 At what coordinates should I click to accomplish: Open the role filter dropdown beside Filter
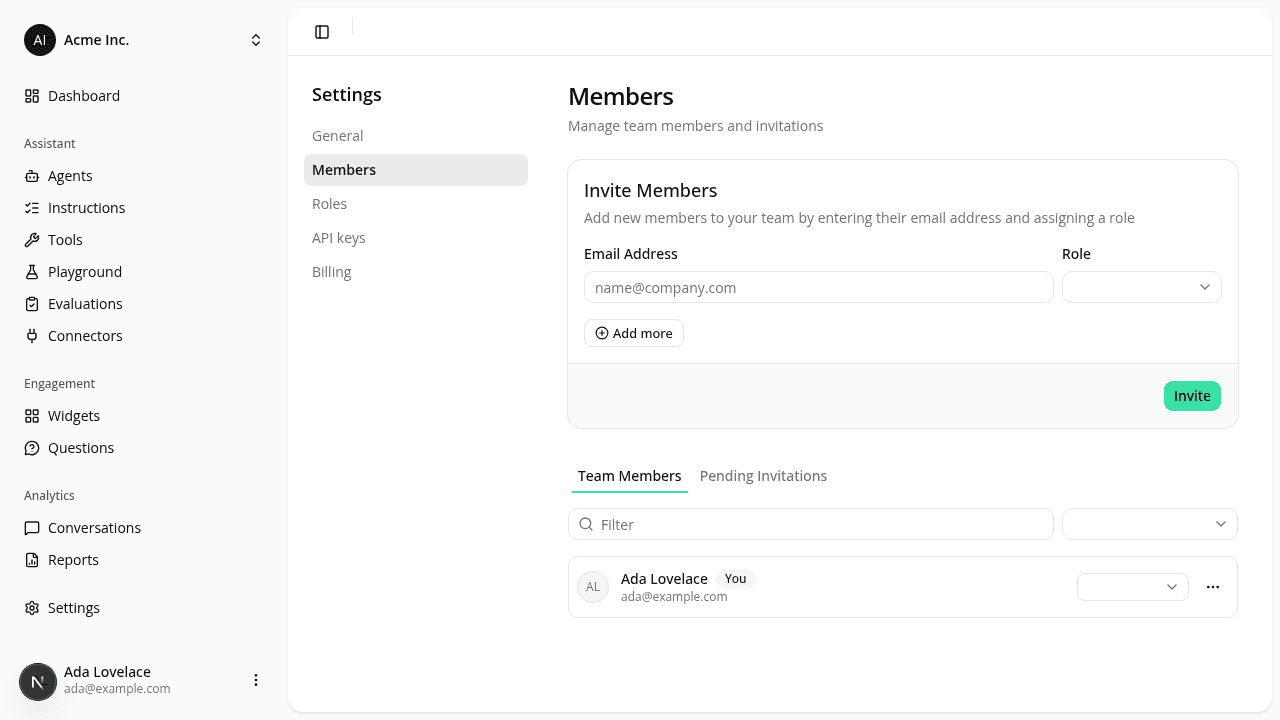click(1150, 524)
